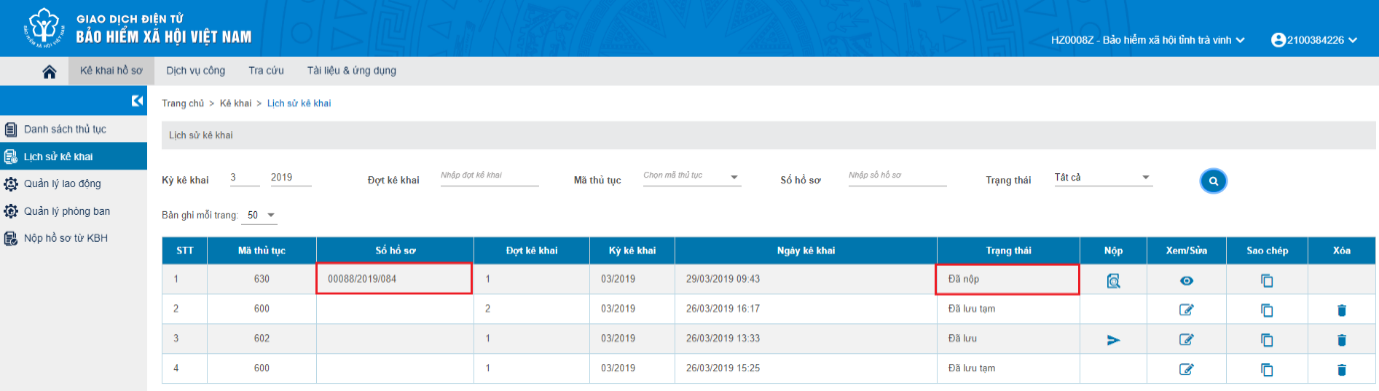Change the Bản ghi mỗi trang dropdown
1379x391 pixels.
pos(261,215)
